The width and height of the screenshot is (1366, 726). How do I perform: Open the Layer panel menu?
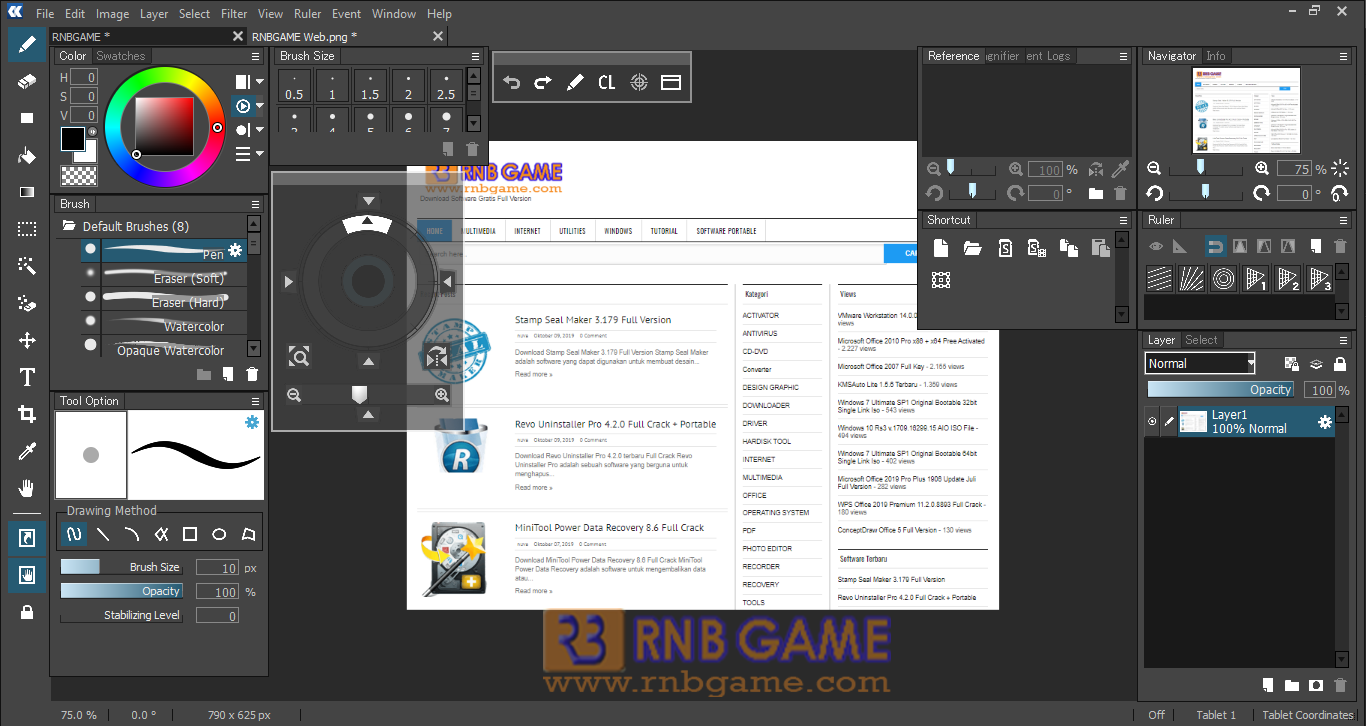(1344, 340)
